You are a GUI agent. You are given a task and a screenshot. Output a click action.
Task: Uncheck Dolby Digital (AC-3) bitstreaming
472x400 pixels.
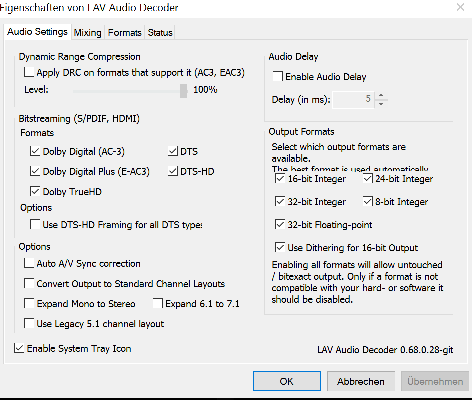(35, 151)
